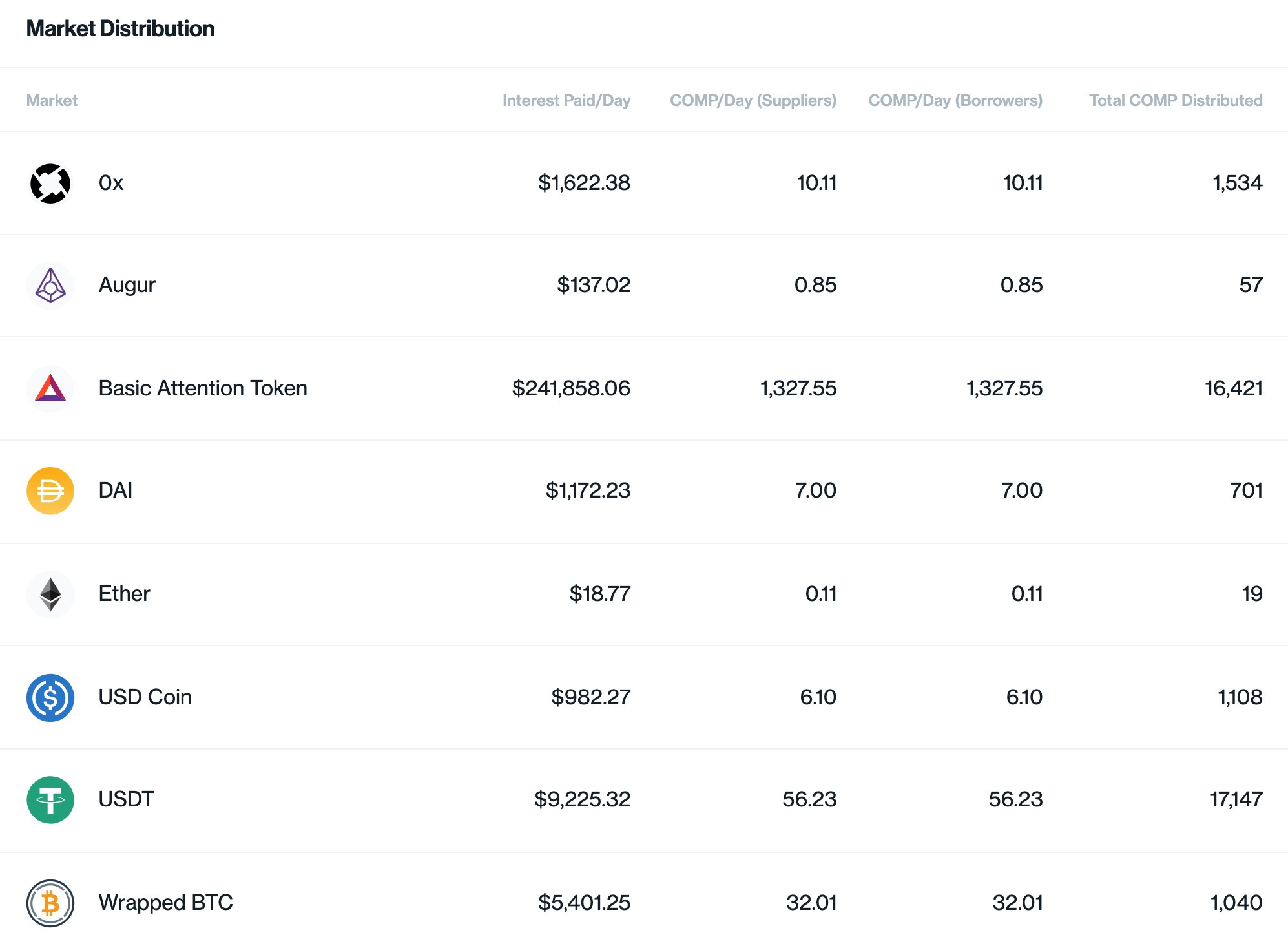Select the $9,225.32 interest value
Viewport: 1288px width, 937px height.
[x=582, y=799]
